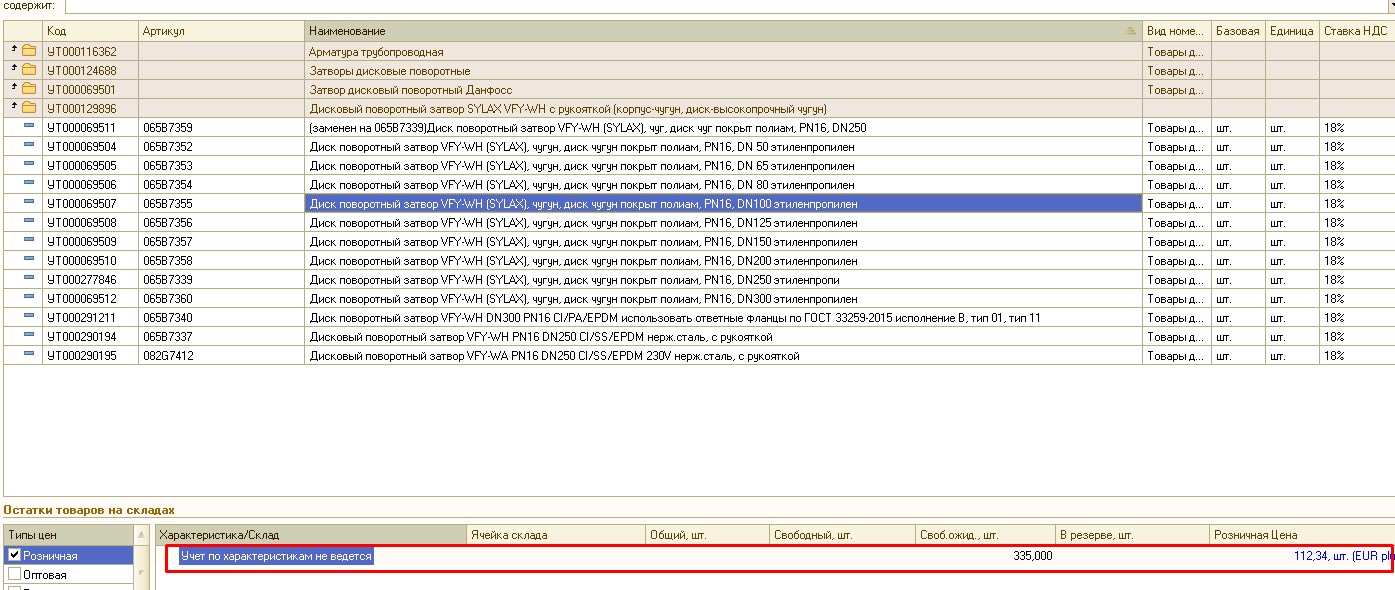
Task: Click item icon of row УТ000290195
Action: (29, 355)
